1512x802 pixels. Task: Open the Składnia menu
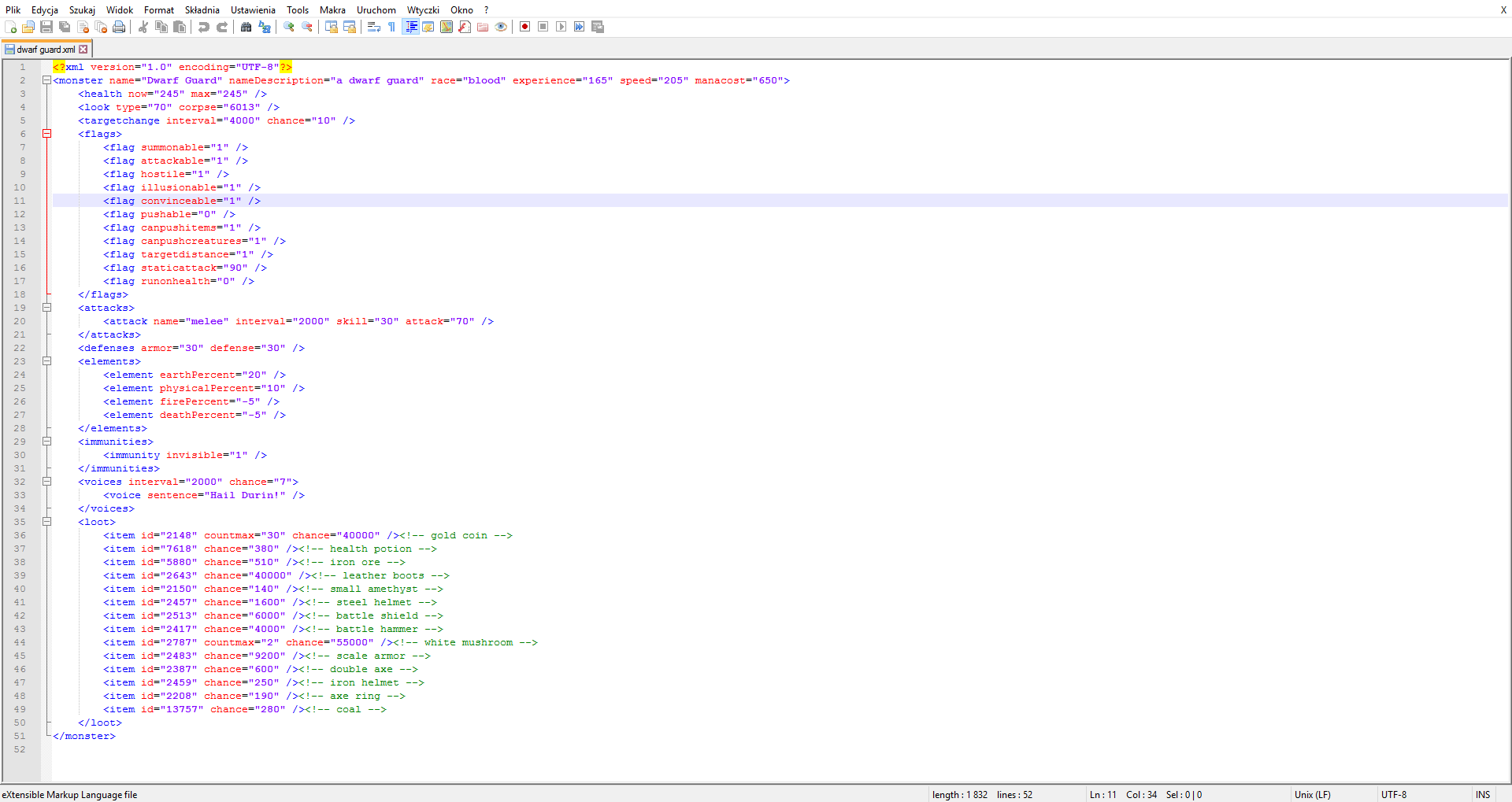point(202,9)
